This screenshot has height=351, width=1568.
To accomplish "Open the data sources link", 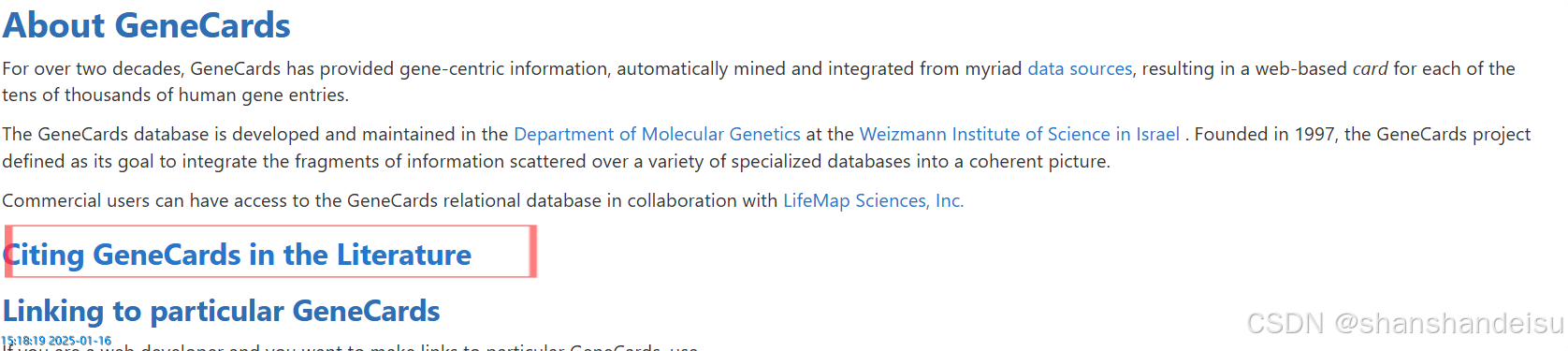I will [1080, 68].
